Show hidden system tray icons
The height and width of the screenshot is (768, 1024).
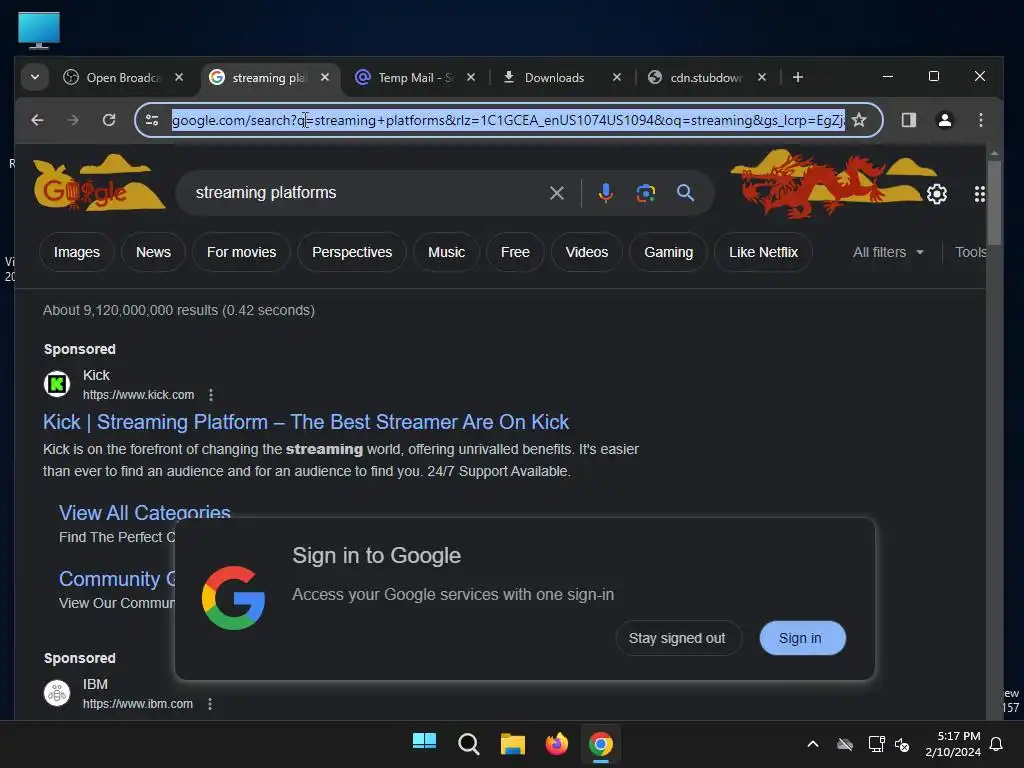(812, 744)
